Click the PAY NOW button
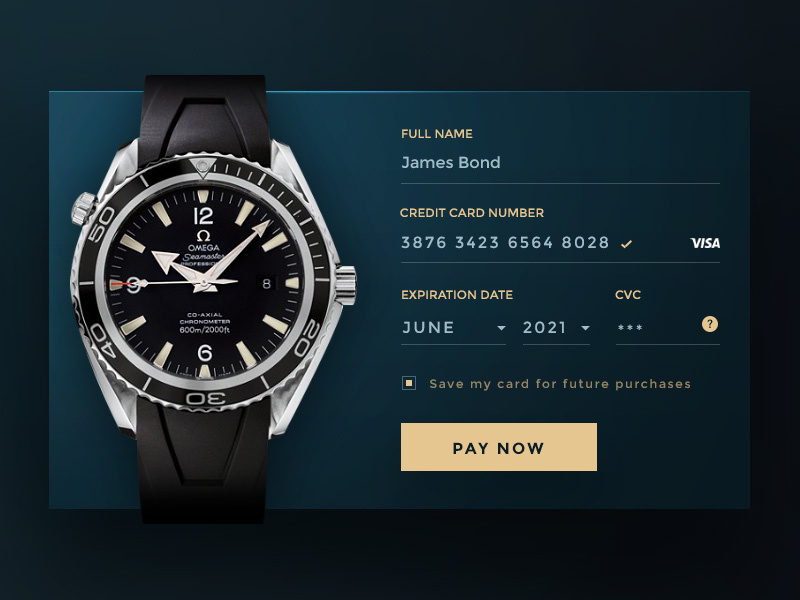The height and width of the screenshot is (600, 800). point(498,447)
